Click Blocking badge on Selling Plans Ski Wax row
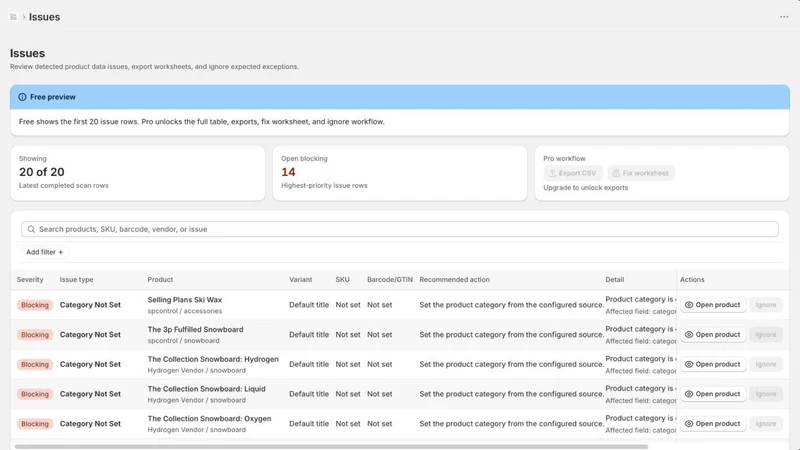800x450 pixels. [35, 305]
